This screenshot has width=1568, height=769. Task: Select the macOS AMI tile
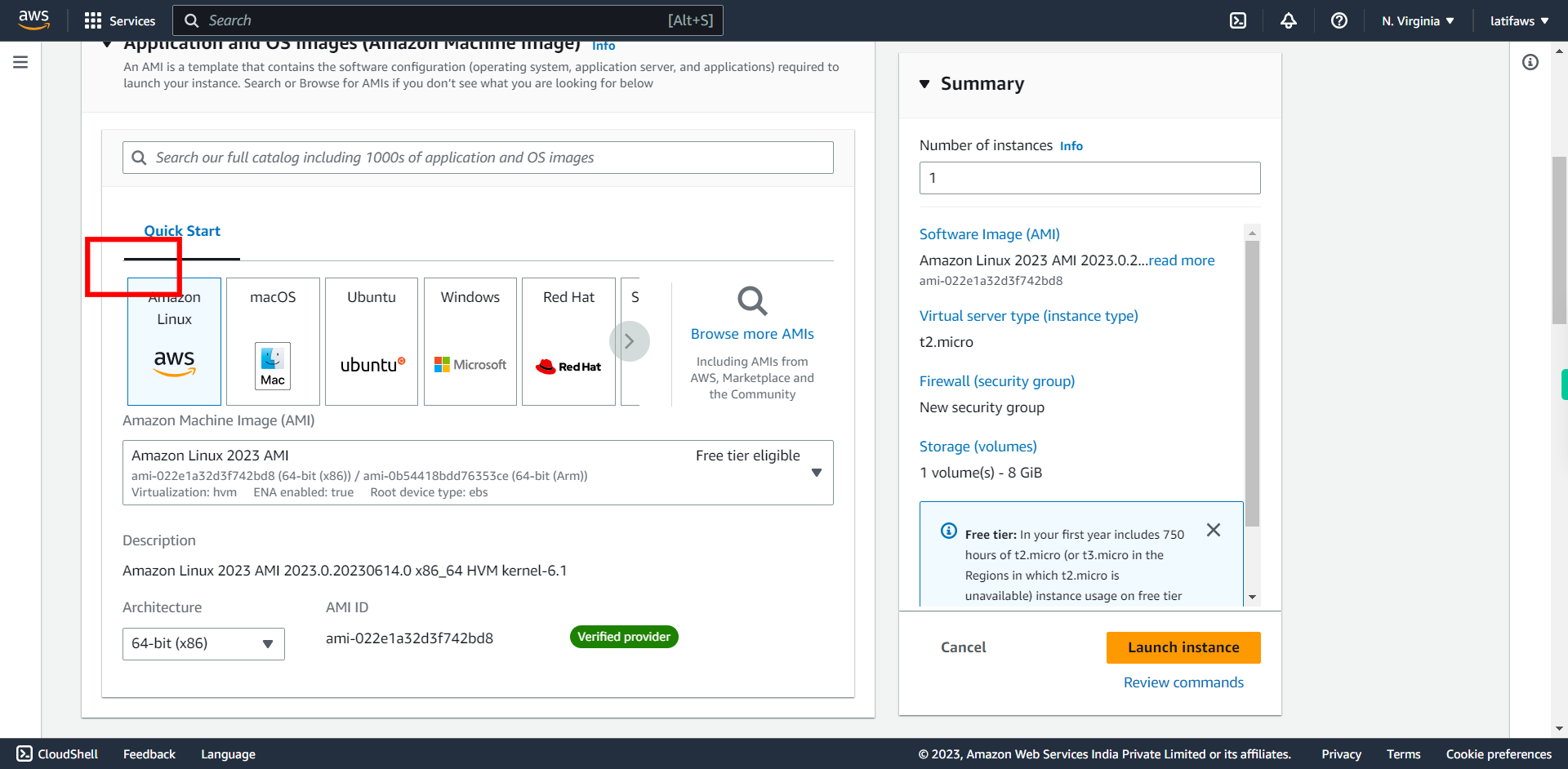point(273,341)
